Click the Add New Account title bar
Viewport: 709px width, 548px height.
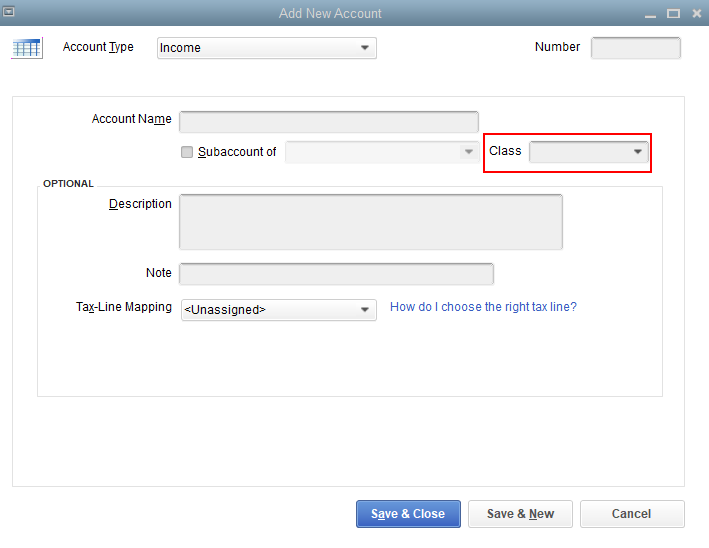click(330, 13)
